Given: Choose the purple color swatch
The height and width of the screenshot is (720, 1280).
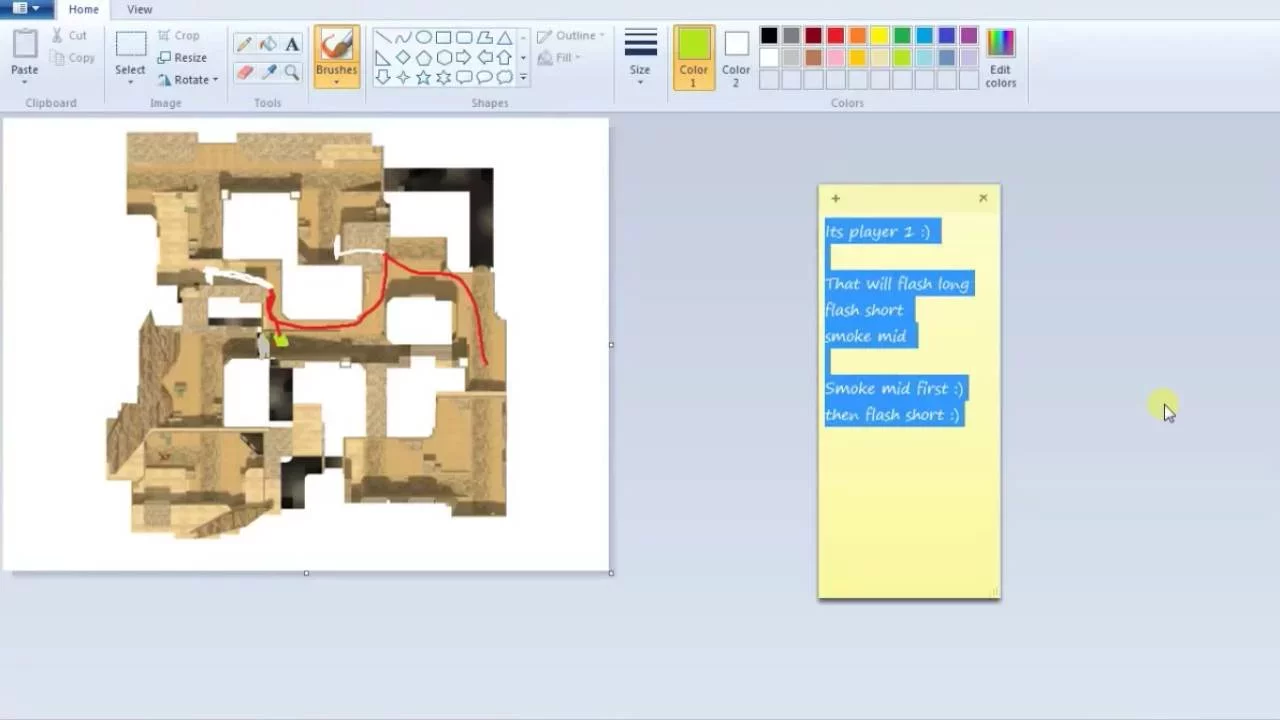Looking at the screenshot, I should point(968,36).
